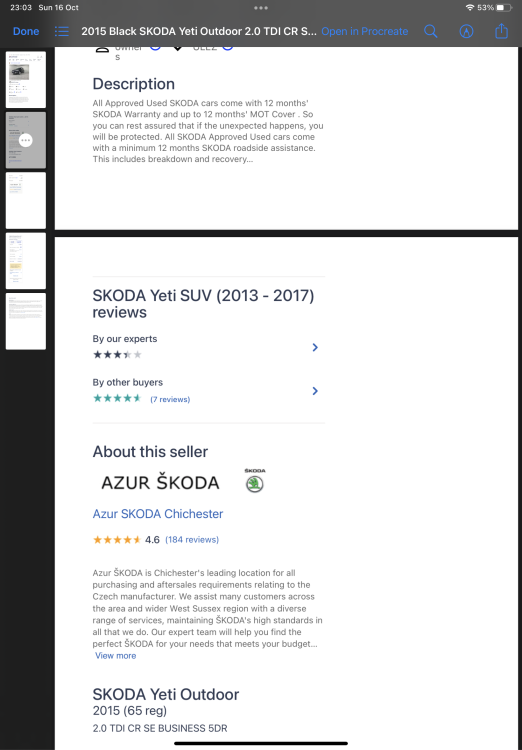Click the AZUR ŠKODA dealer logo
Viewport: 522px width, 750px height.
point(160,483)
